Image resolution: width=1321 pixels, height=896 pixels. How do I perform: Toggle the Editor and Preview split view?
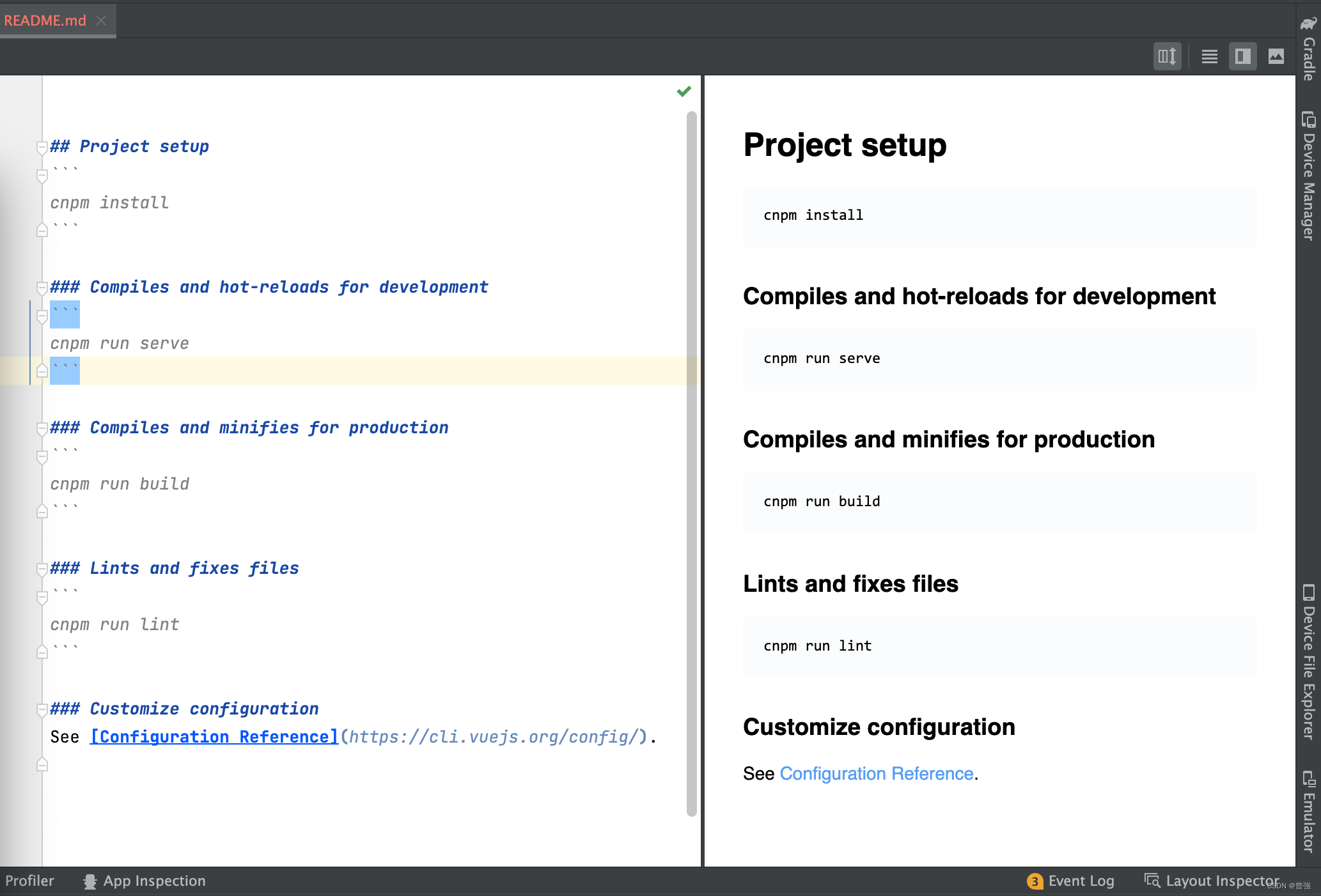[x=1242, y=56]
